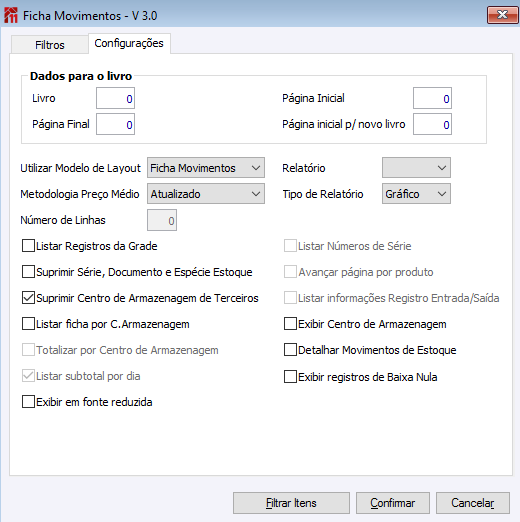
Task: Enable Detalhar Movimentos de Estoque
Action: pyautogui.click(x=290, y=350)
